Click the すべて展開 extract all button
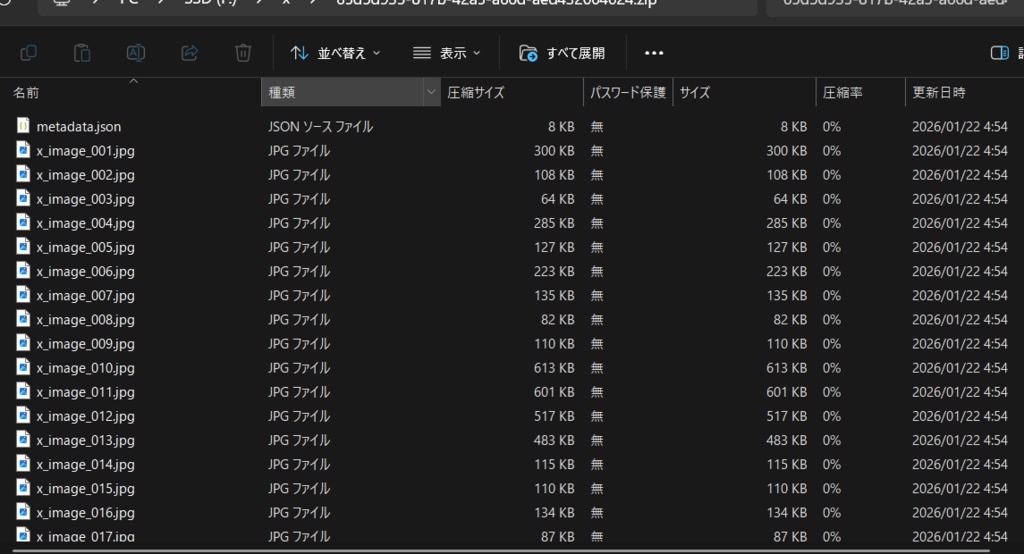 pos(562,53)
